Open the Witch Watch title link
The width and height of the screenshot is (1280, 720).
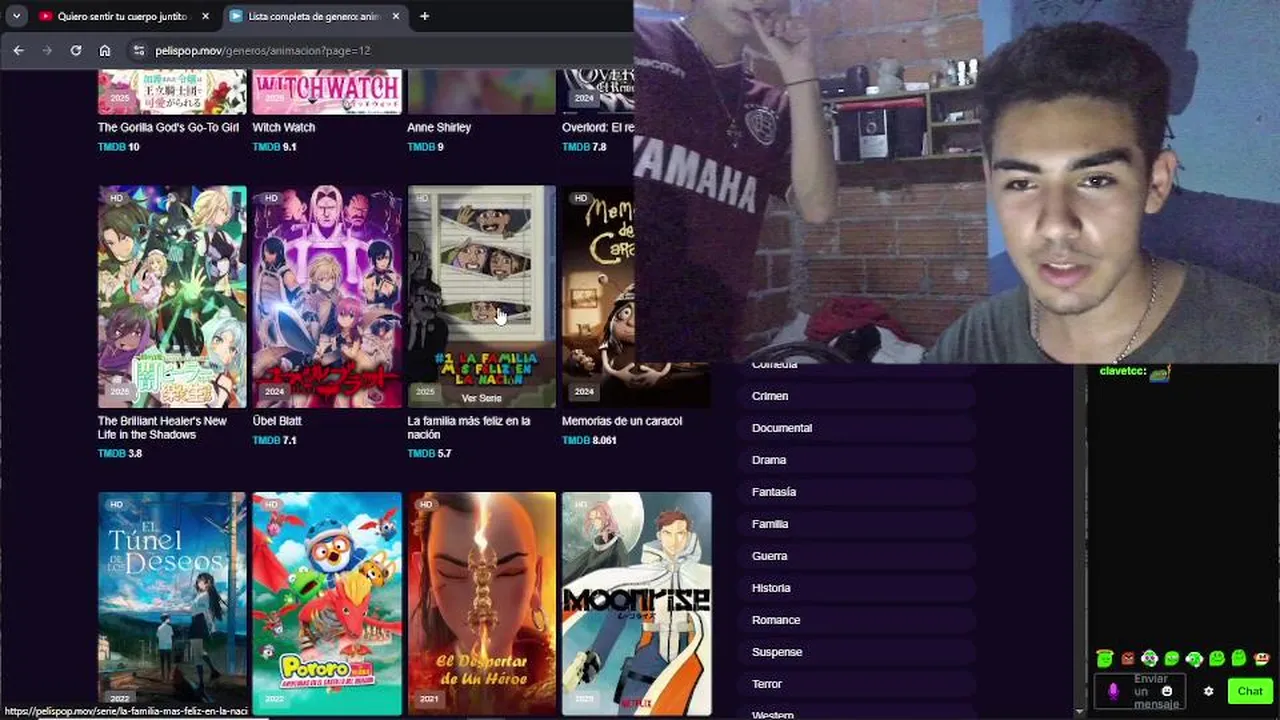pos(283,127)
